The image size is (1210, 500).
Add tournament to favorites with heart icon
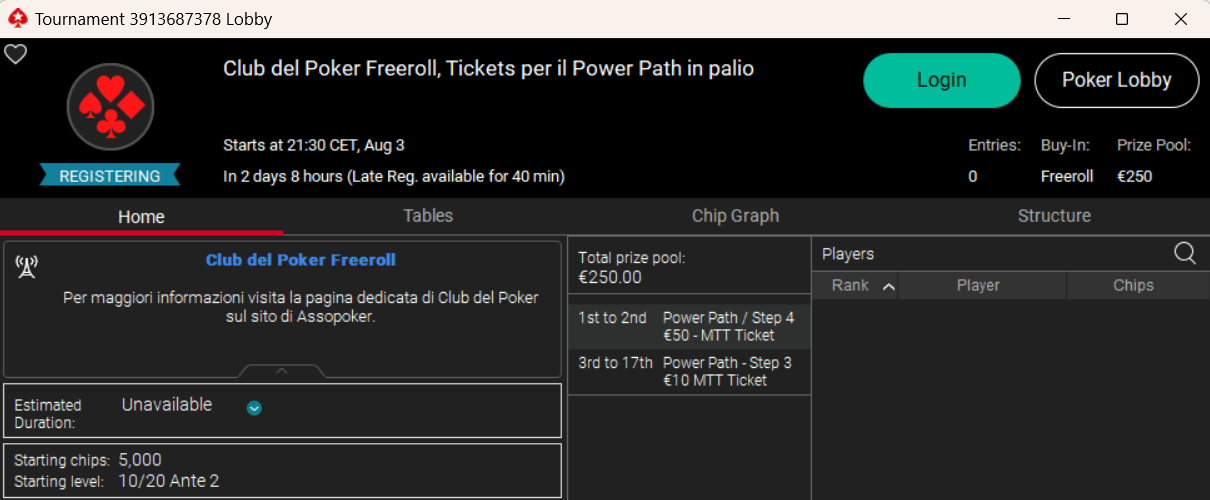click(x=15, y=55)
